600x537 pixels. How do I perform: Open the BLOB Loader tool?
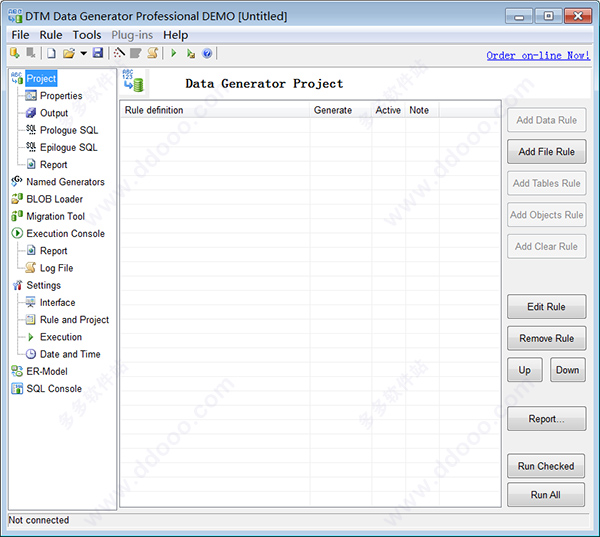[x=54, y=199]
